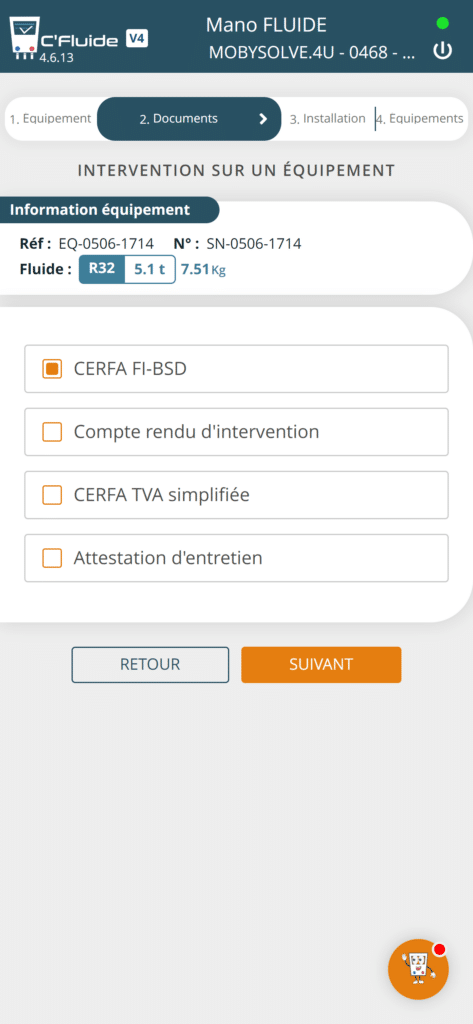
Task: Tap the power logout icon
Action: coord(443,51)
